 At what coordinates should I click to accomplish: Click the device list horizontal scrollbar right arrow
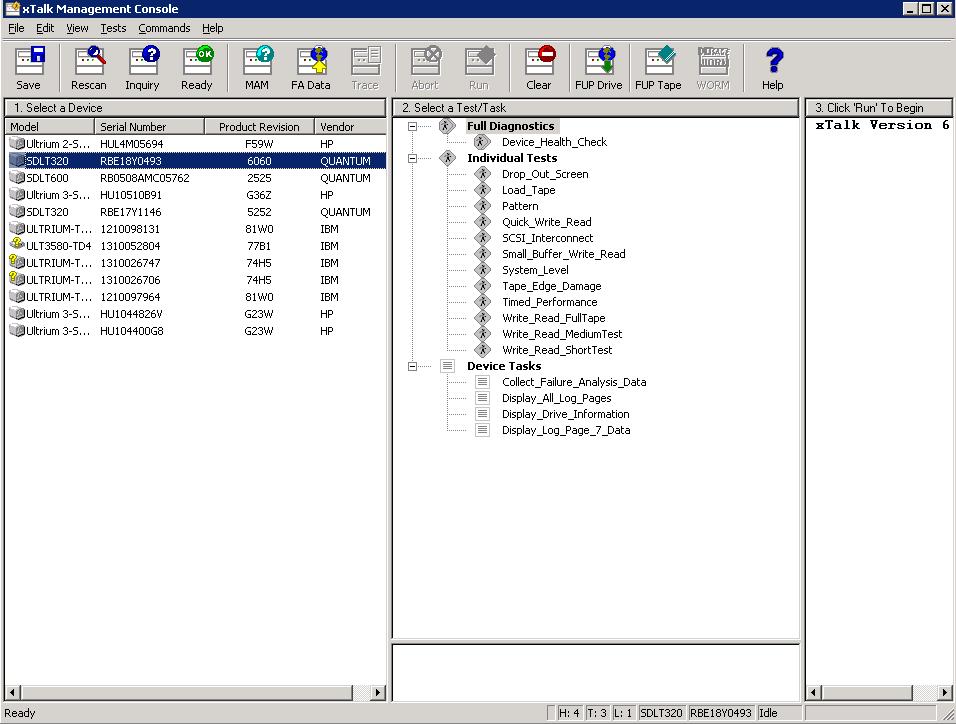coord(378,692)
